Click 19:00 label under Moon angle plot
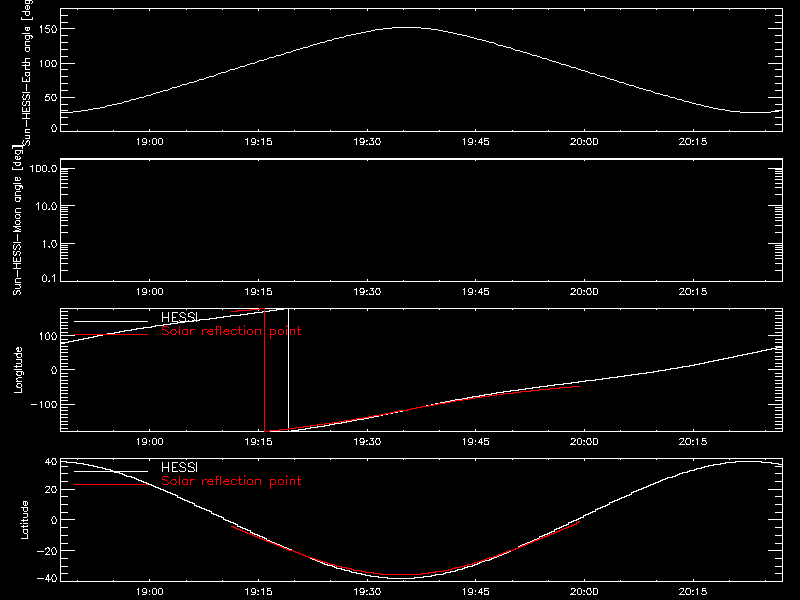Image resolution: width=800 pixels, height=600 pixels. 149,292
